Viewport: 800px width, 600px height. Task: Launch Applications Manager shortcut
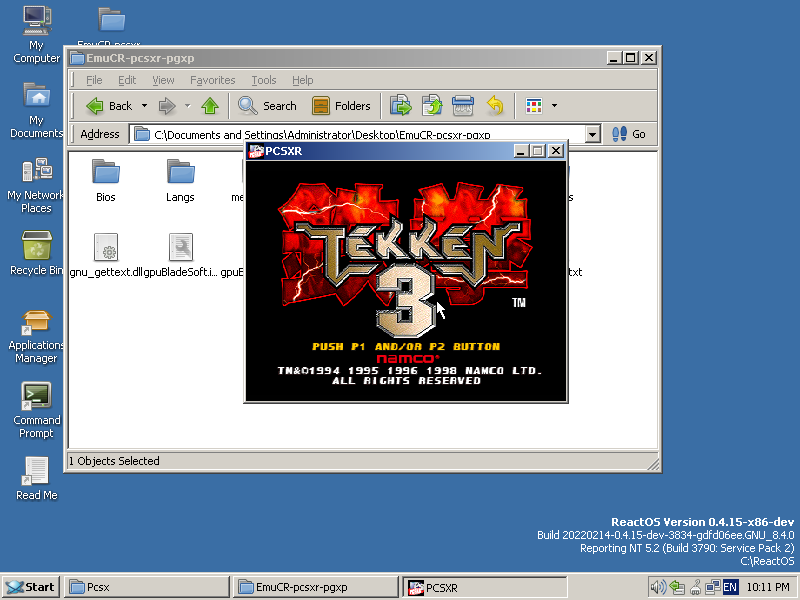(x=36, y=337)
